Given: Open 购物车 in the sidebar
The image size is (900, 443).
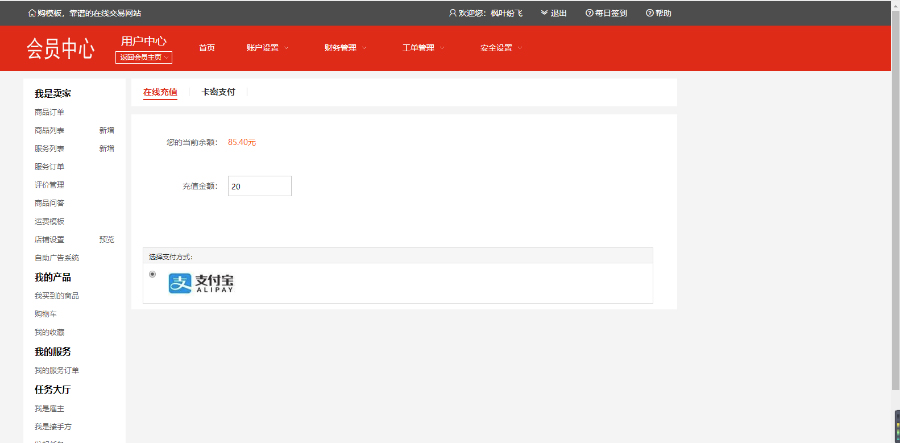Looking at the screenshot, I should tap(45, 314).
